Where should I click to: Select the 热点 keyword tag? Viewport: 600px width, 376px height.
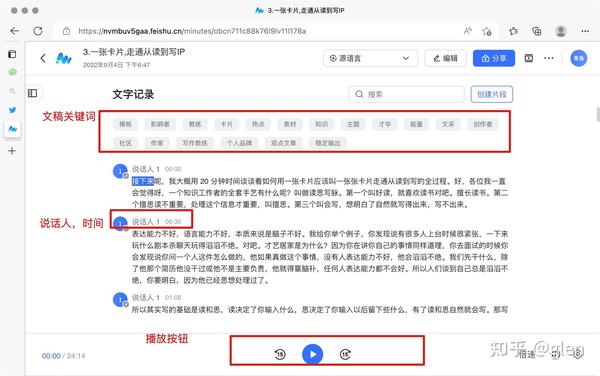pyautogui.click(x=258, y=124)
